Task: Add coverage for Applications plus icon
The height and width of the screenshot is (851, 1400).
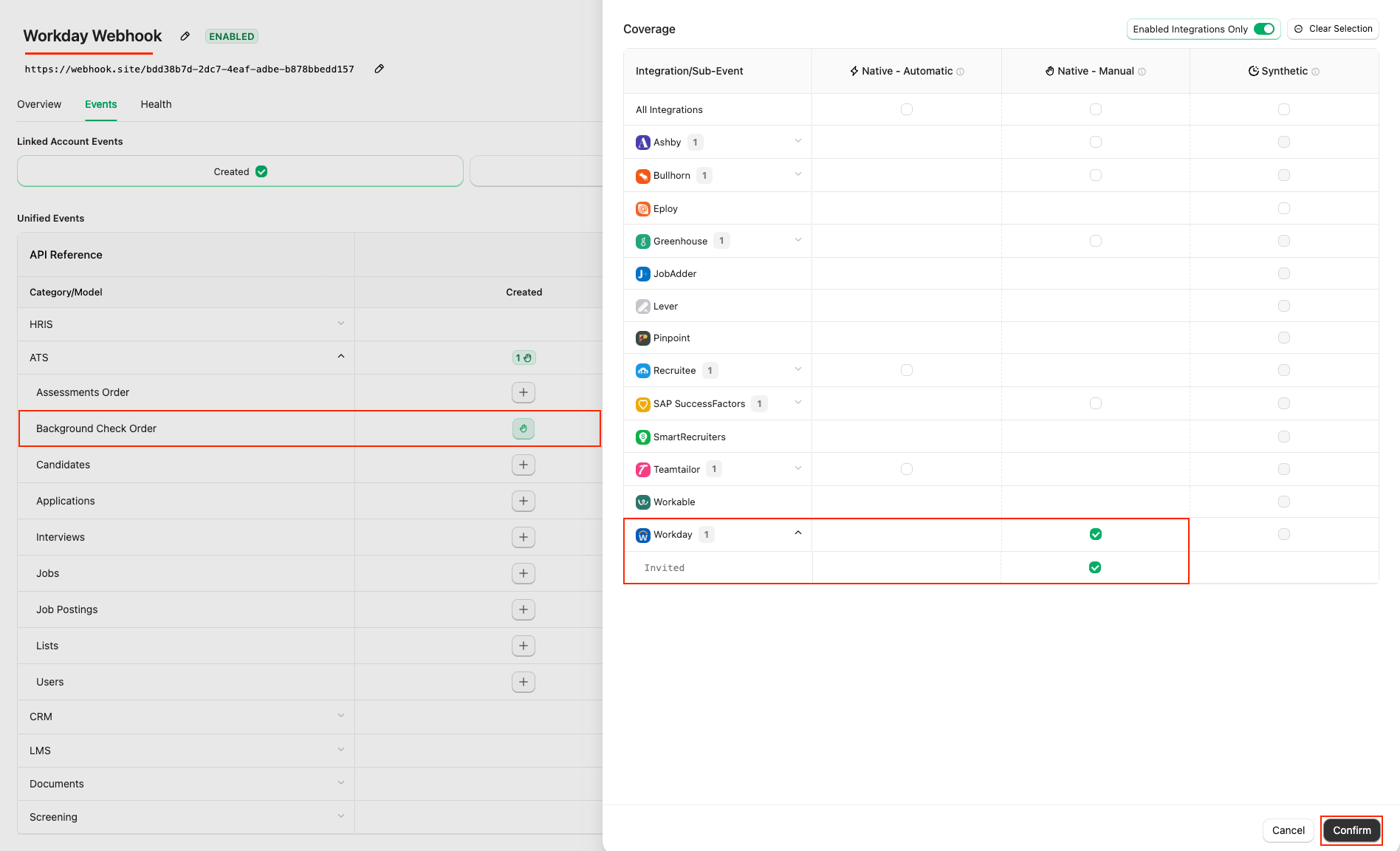Action: click(x=524, y=501)
